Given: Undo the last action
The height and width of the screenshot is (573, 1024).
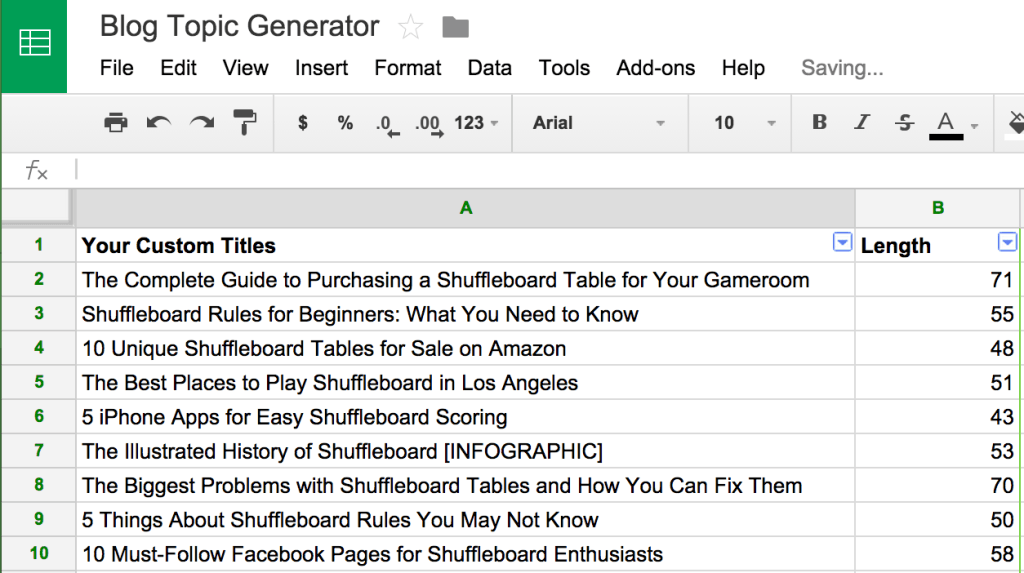Looking at the screenshot, I should click(x=158, y=123).
